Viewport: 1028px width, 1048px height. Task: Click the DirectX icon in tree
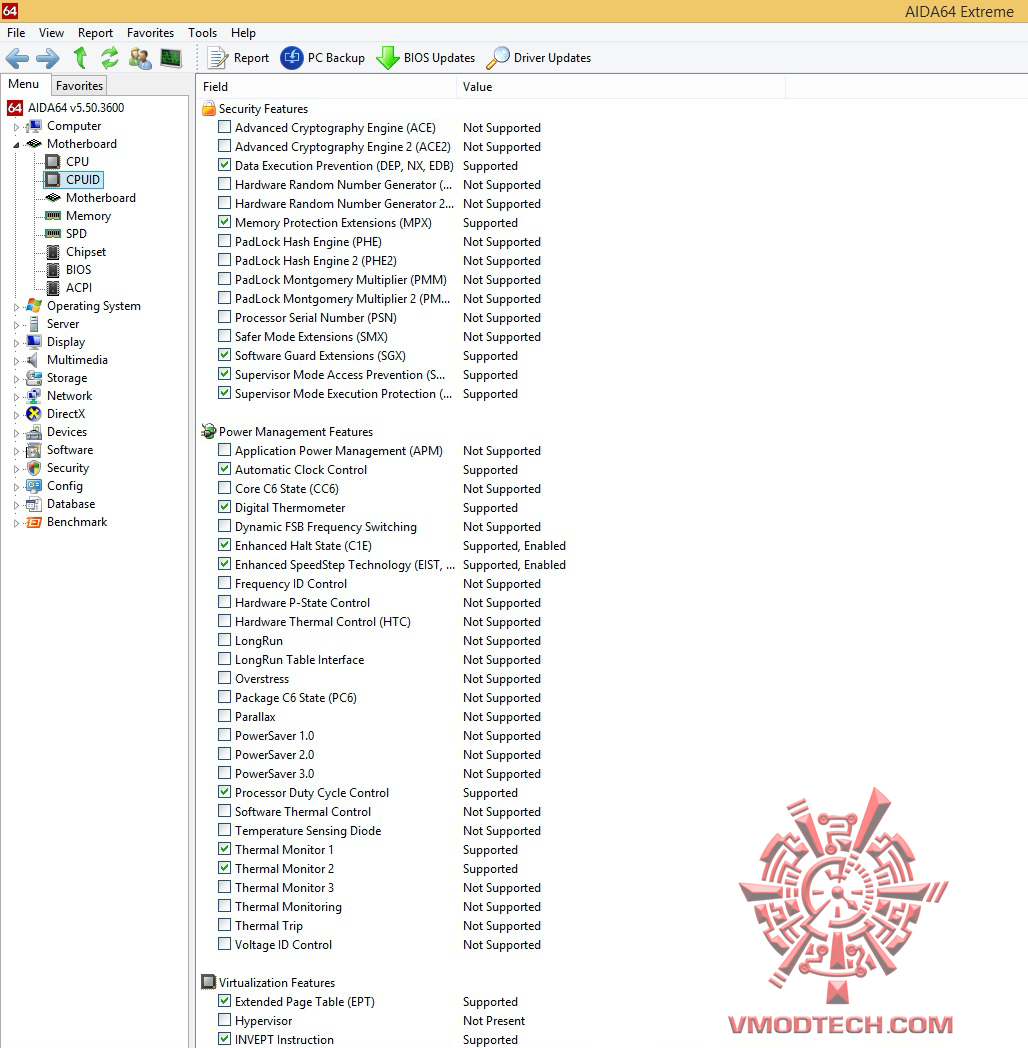coord(33,414)
